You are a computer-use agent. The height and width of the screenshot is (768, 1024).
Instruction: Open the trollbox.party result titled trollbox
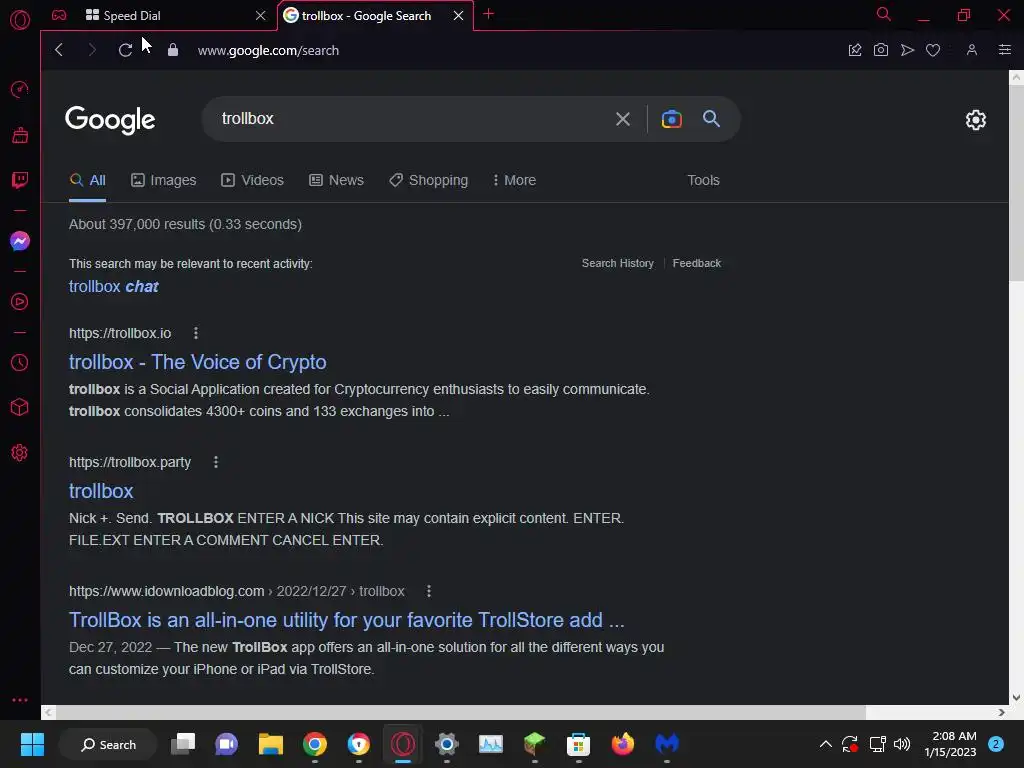pyautogui.click(x=101, y=491)
